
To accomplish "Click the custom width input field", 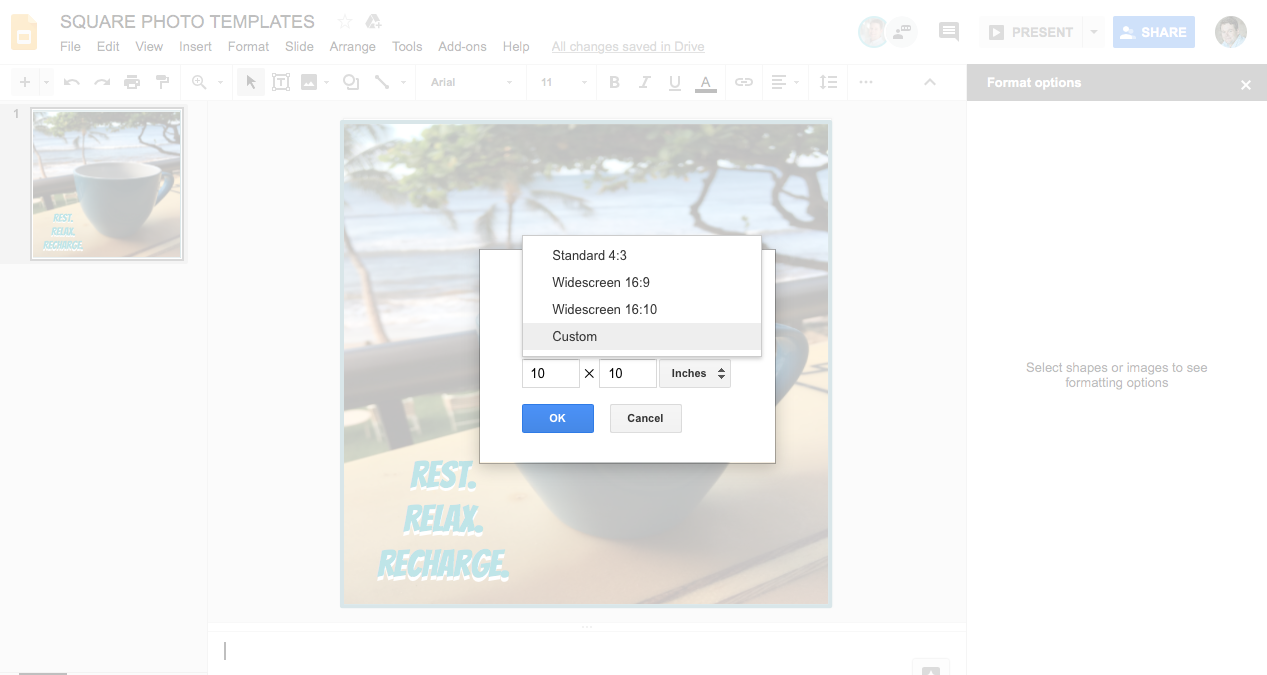I will tap(551, 373).
